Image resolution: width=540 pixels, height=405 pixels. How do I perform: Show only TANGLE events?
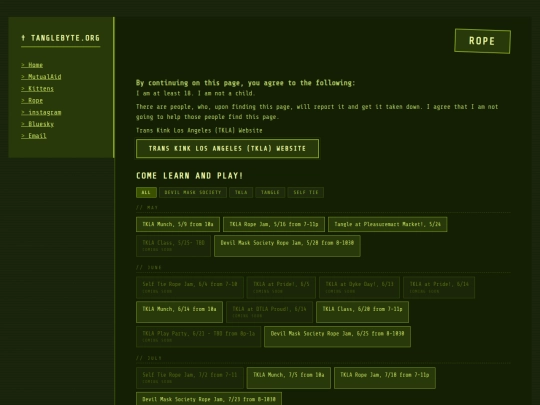pyautogui.click(x=270, y=192)
